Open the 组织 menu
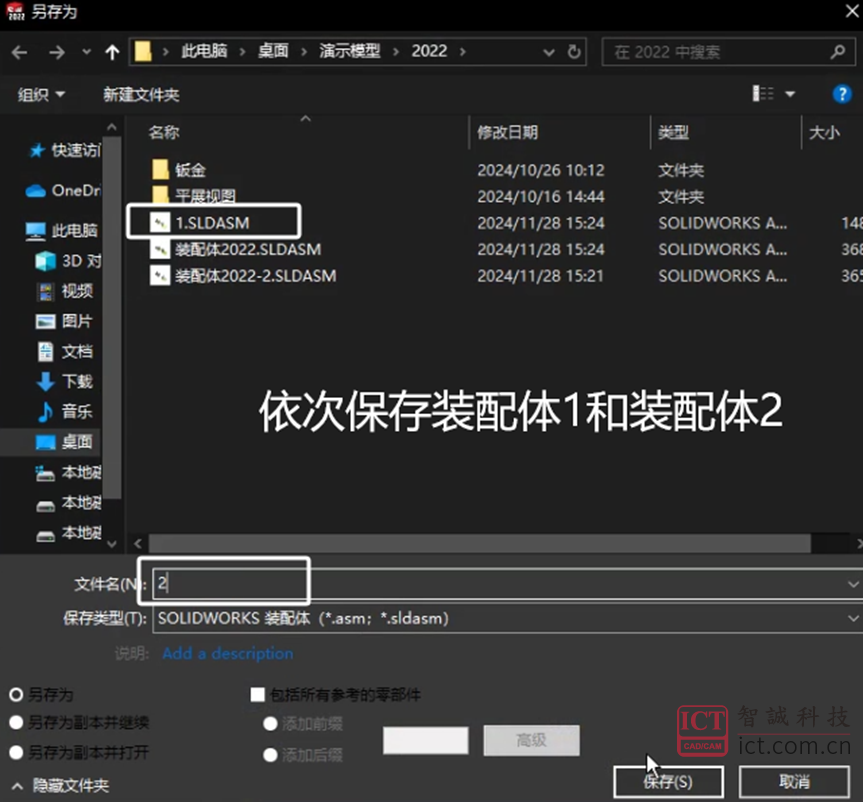 41,95
